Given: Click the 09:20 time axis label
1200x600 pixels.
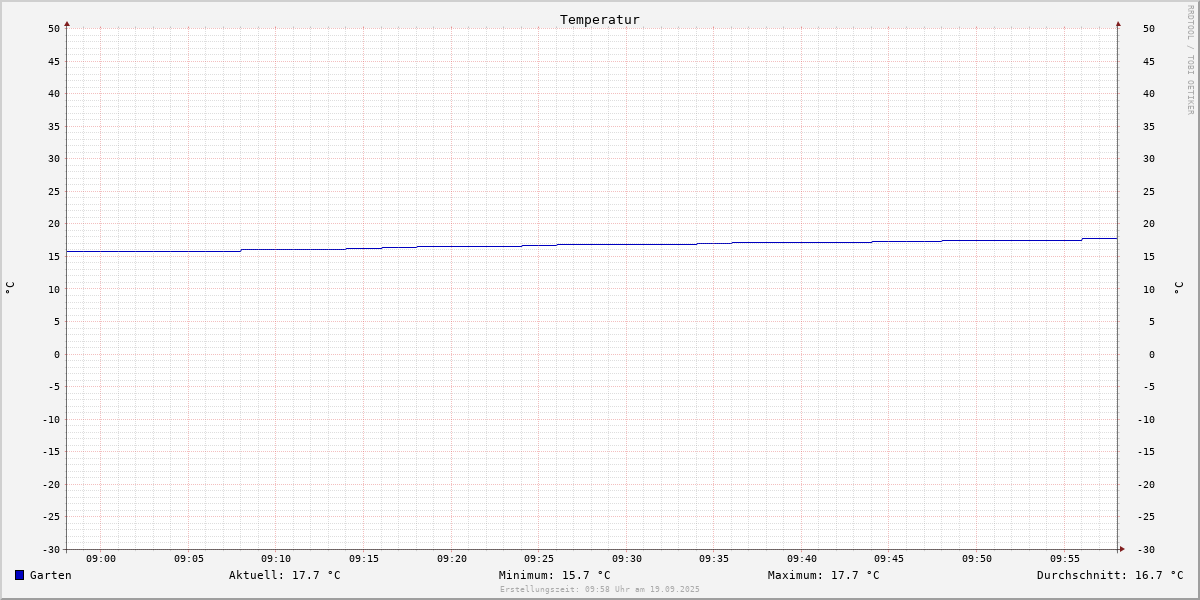Looking at the screenshot, I should 452,559.
